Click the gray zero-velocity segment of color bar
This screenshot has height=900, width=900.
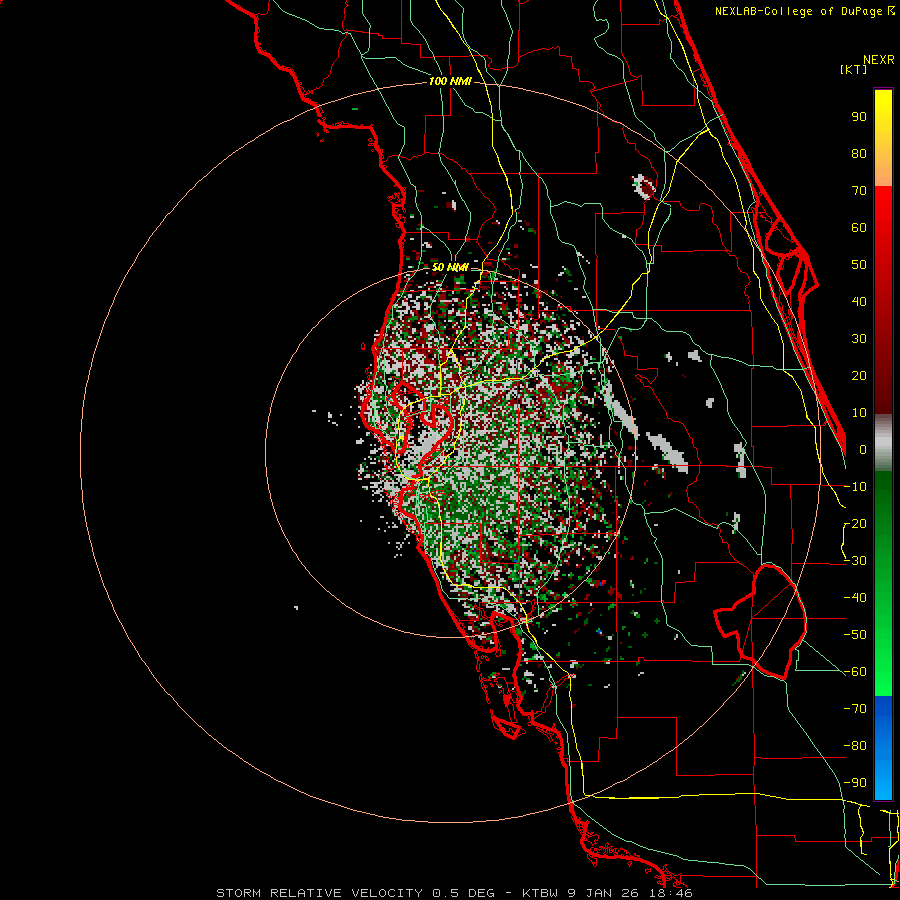[x=883, y=443]
